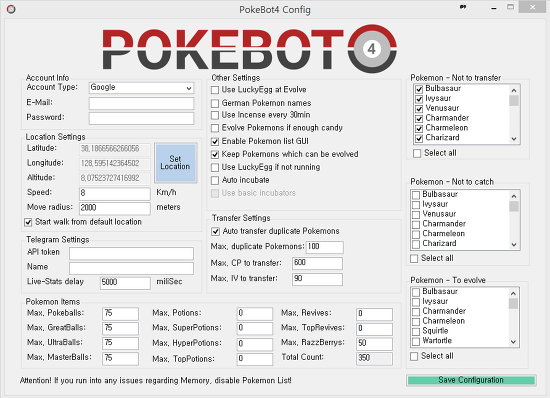Click the Save Configuration button
550x398 pixels.
[x=471, y=380]
